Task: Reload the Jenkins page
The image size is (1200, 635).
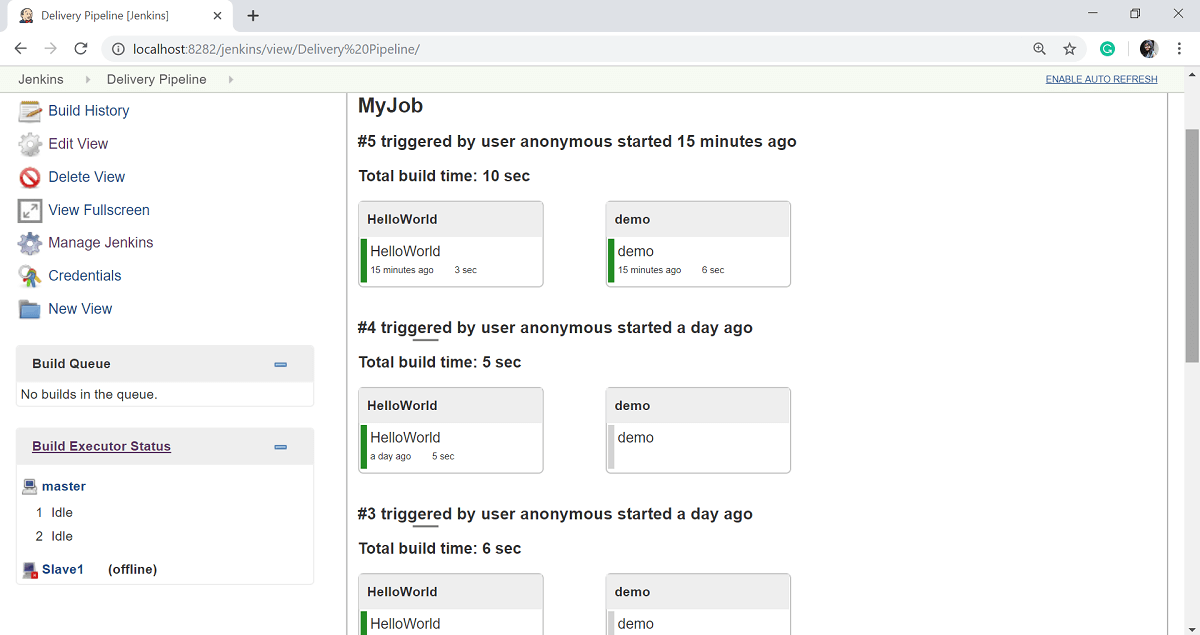Action: click(81, 49)
